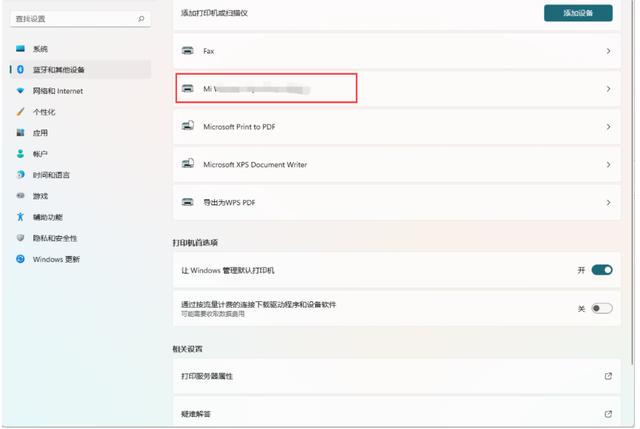The image size is (640, 429).
Task: Open the 疑难解答 troubleshooter link
Action: click(x=396, y=413)
